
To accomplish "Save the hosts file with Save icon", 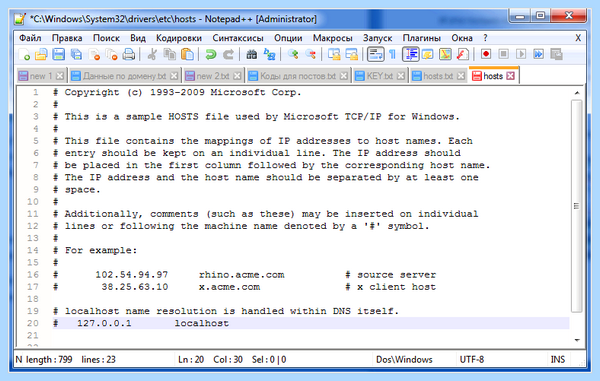I will (x=59, y=54).
